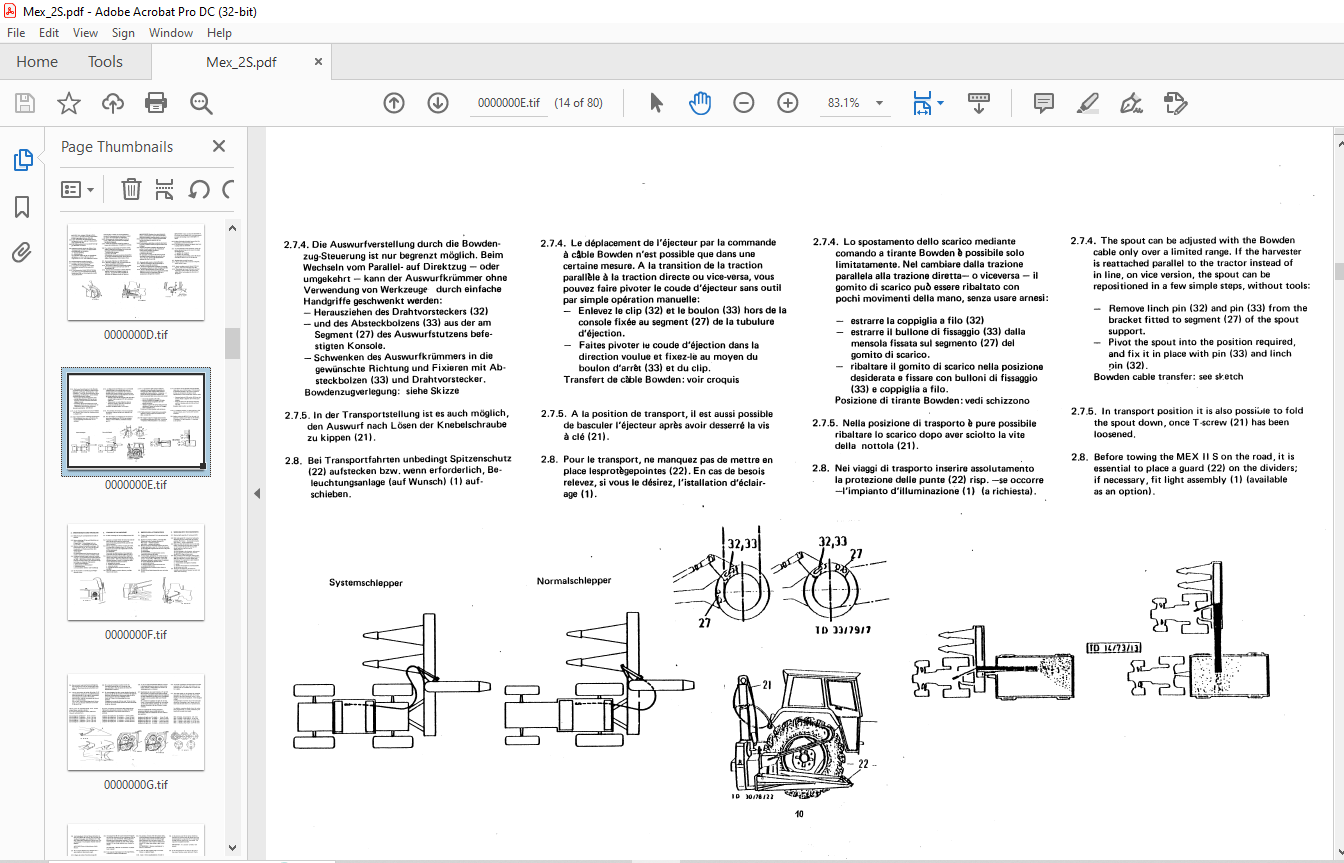Open the edit and stamp tool icon
Viewport: 1344px width, 863px height.
[x=1176, y=103]
